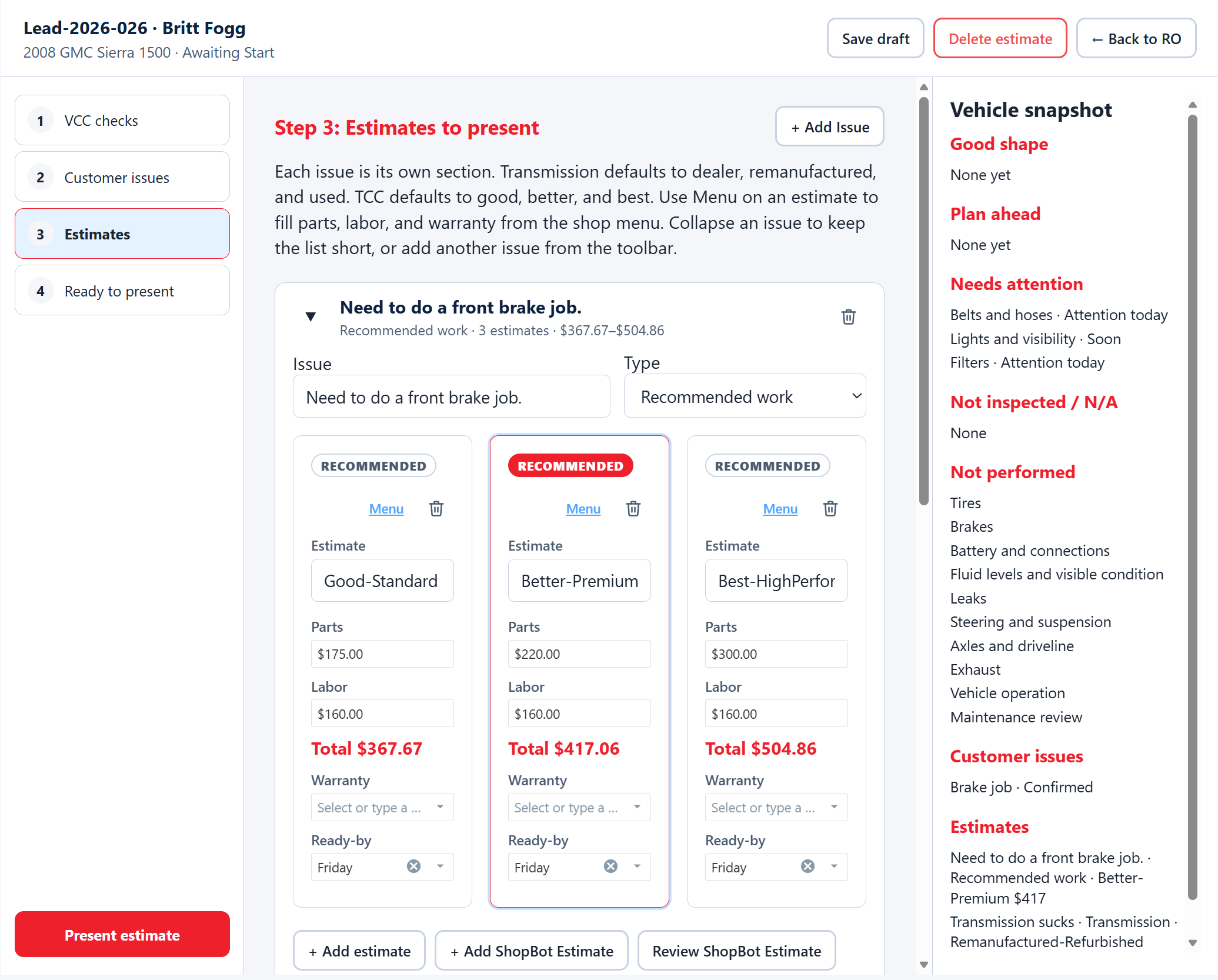
Task: Delete the Good-Standard estimate card
Action: 436,509
